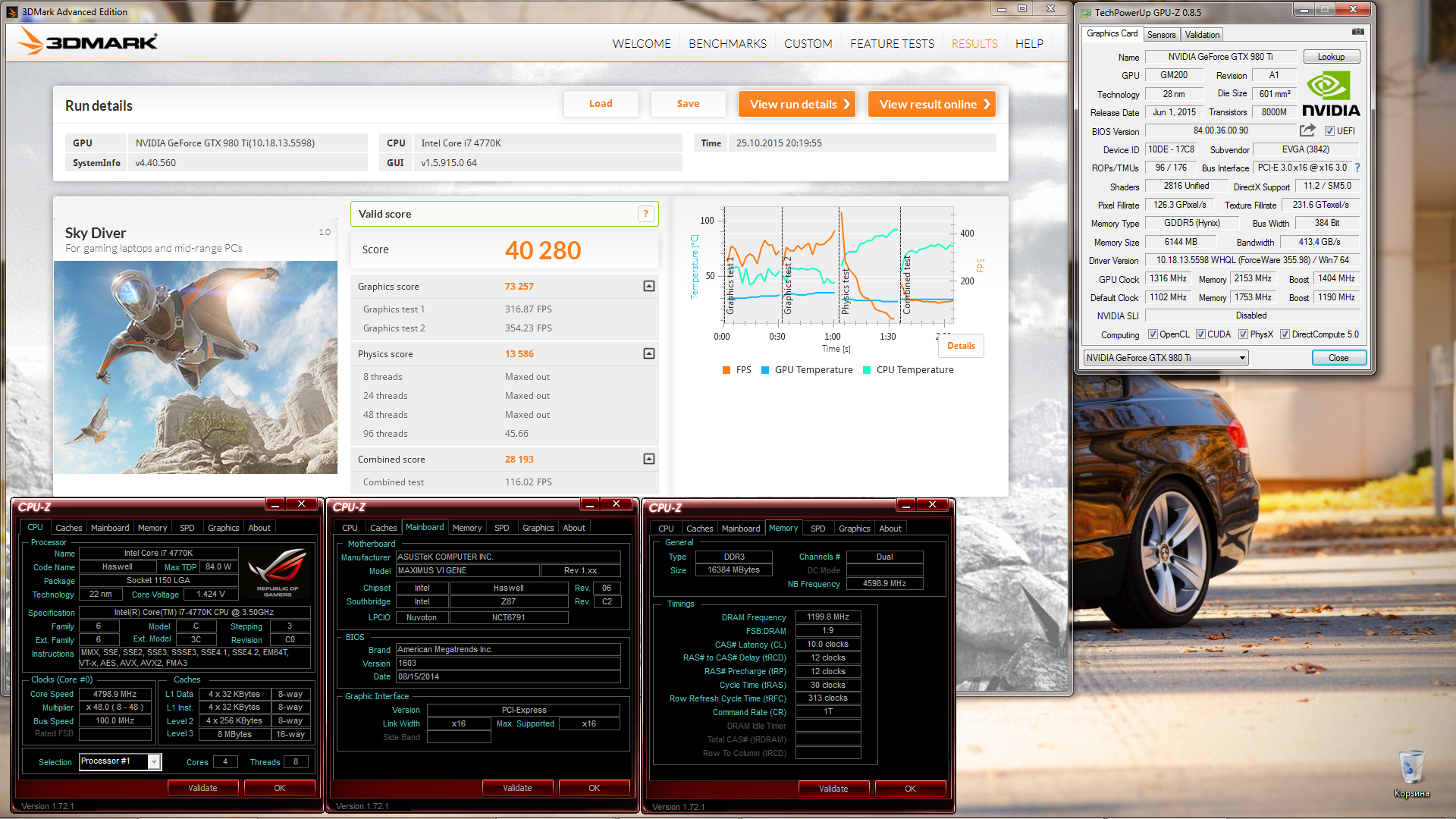Click the Republic of Gamers logo in CPU-Z
Viewport: 1456px width, 819px height.
[x=278, y=573]
